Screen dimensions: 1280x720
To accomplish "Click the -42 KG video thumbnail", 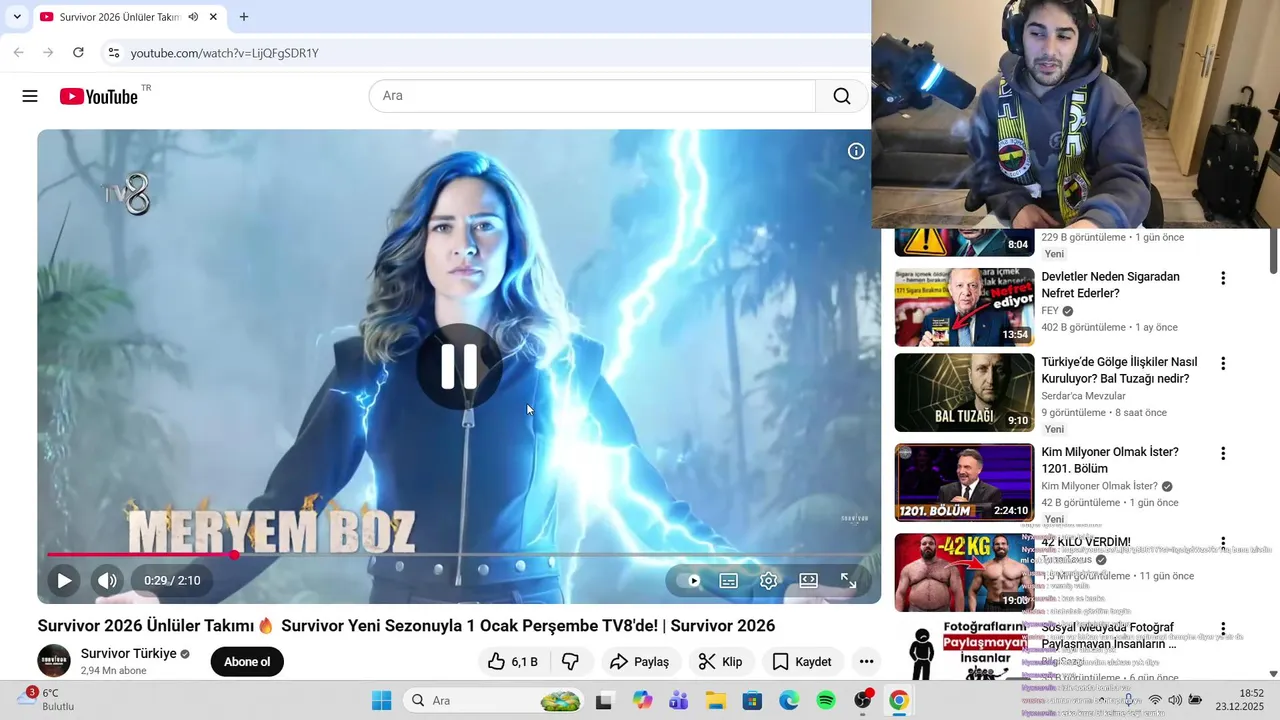I will (x=964, y=572).
